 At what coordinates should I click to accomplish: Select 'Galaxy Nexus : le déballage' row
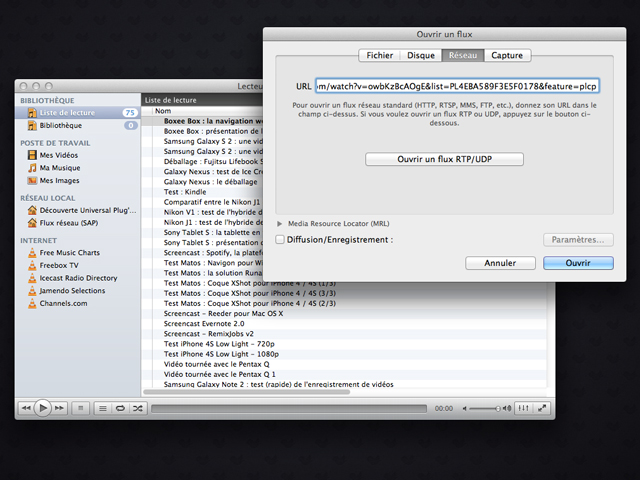(202, 182)
